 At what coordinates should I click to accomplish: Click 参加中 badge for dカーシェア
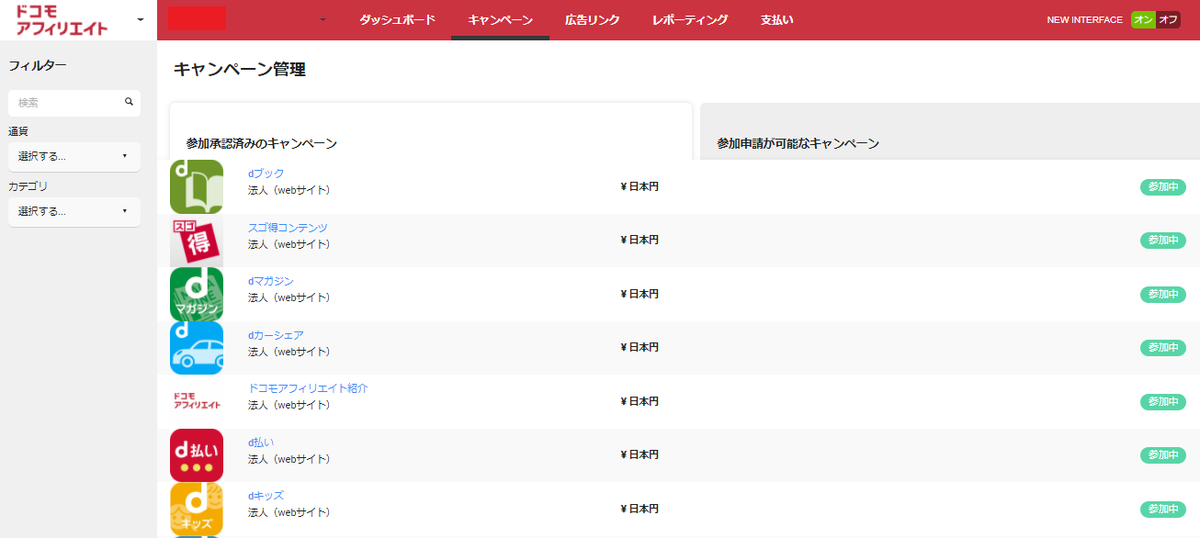(x=1163, y=348)
